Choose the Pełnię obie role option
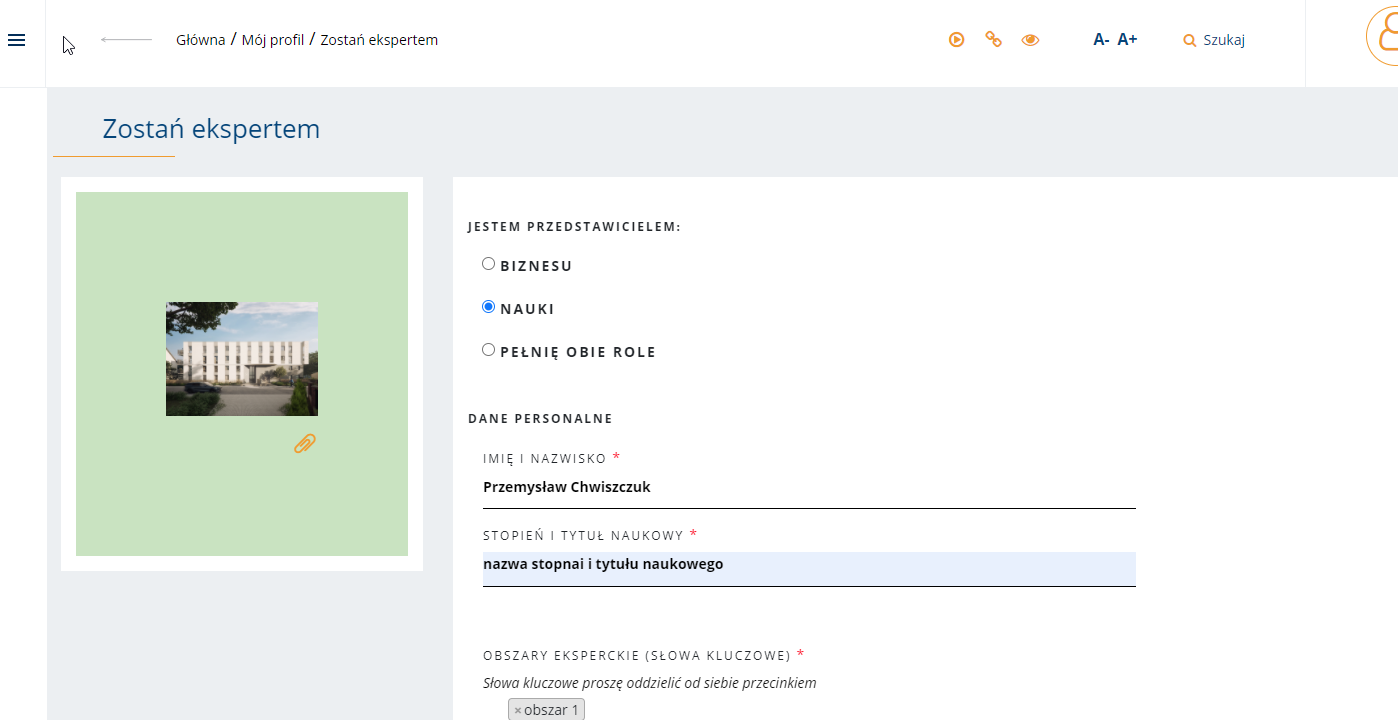This screenshot has height=720, width=1398. [x=489, y=350]
